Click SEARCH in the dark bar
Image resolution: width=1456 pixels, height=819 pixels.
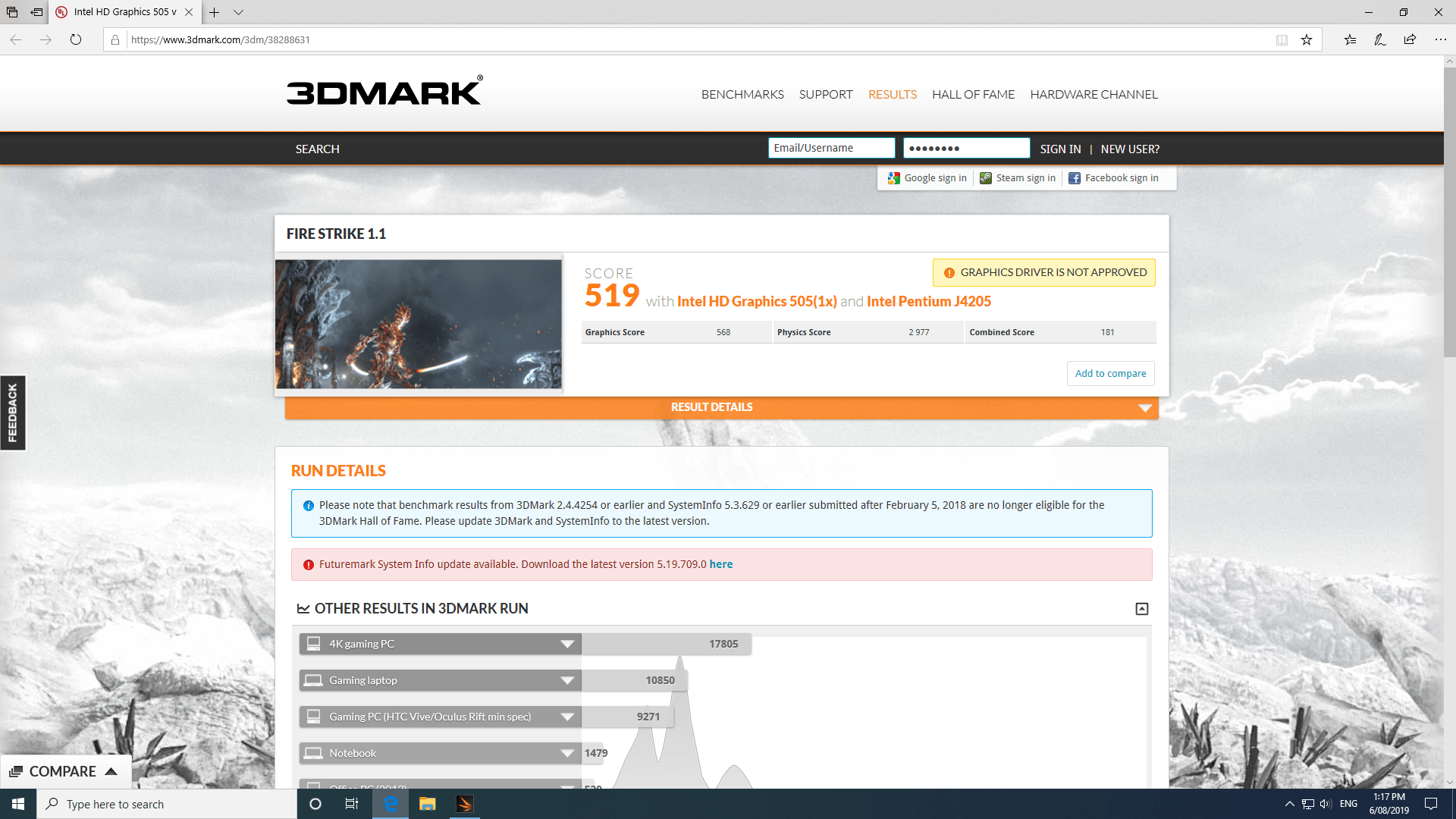pyautogui.click(x=317, y=149)
